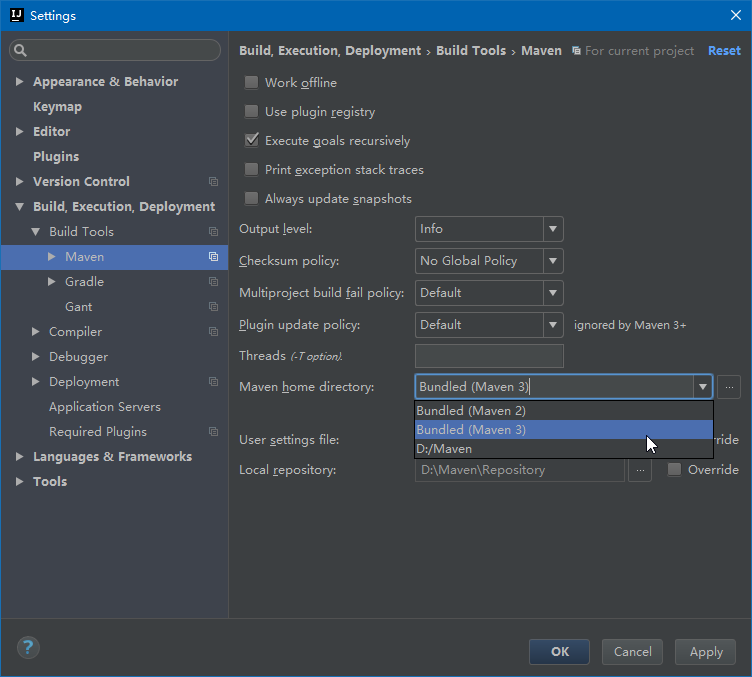Click project-level icon beside Required Plugins
Viewport: 752px width, 677px height.
[x=213, y=432]
